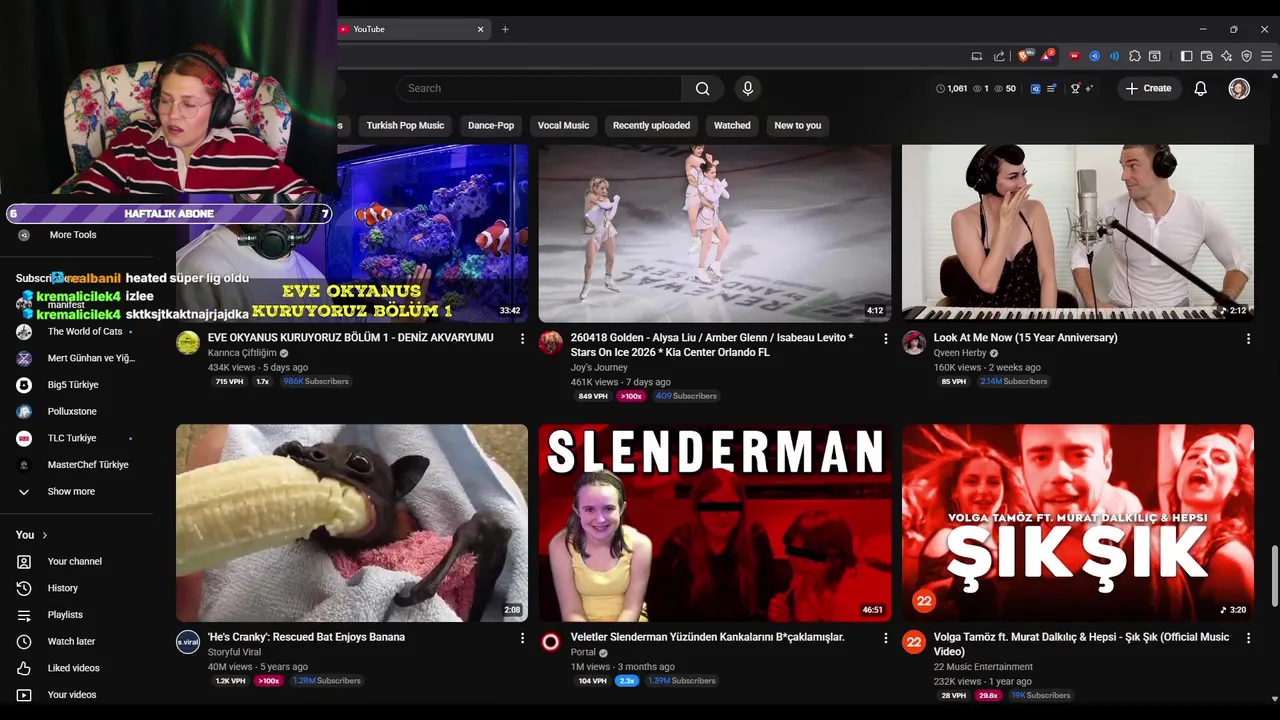Click the vidIQ trophy icon
The image size is (1280, 720).
click(x=1075, y=88)
